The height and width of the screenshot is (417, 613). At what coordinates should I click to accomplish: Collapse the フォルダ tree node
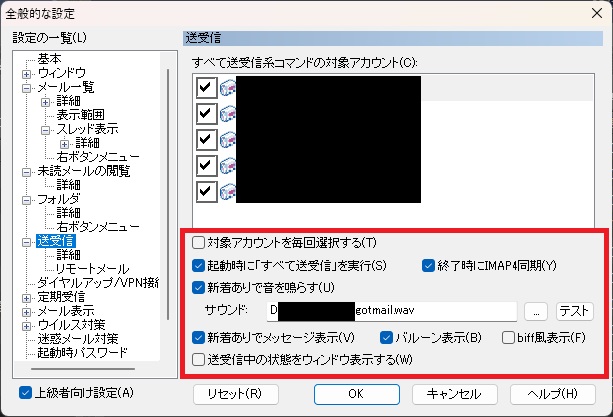tap(26, 200)
